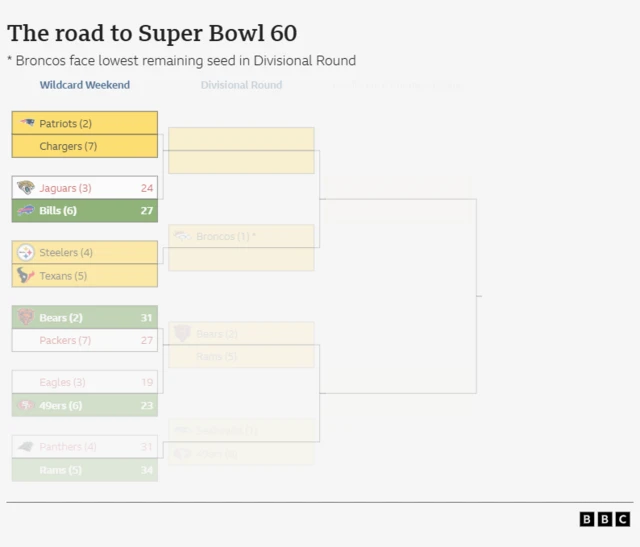640x547 pixels.
Task: Select the Wildcard Weekend tab
Action: pos(84,85)
